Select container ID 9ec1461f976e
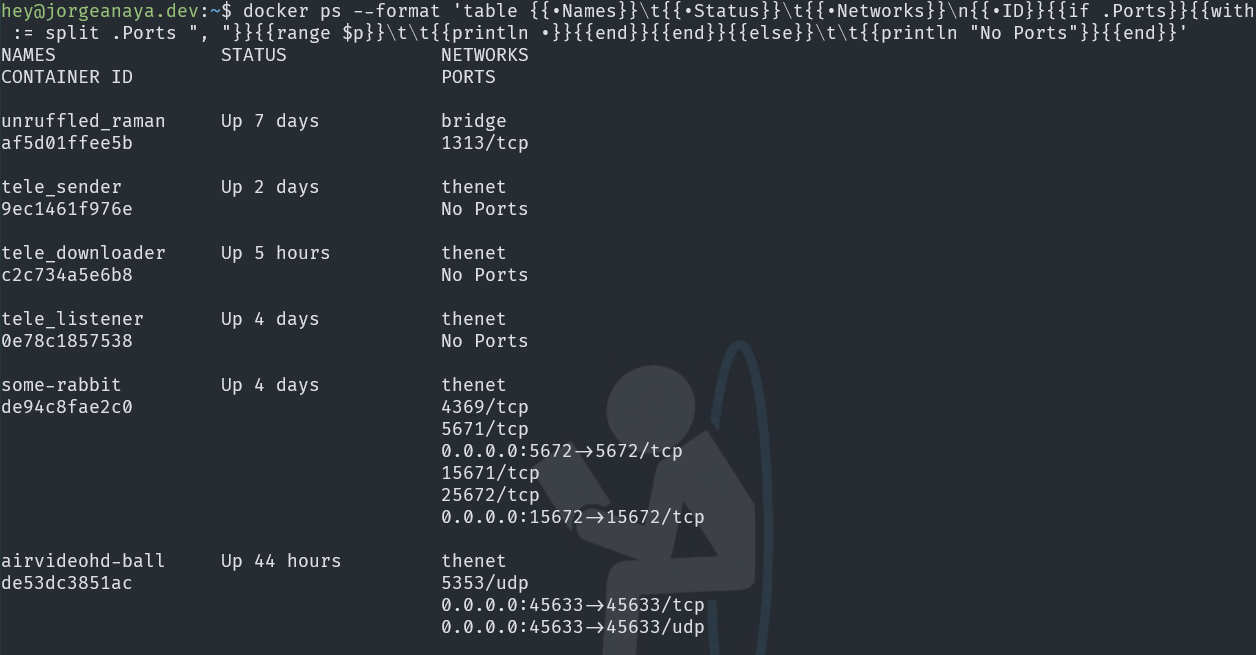Image resolution: width=1256 pixels, height=655 pixels. (67, 209)
